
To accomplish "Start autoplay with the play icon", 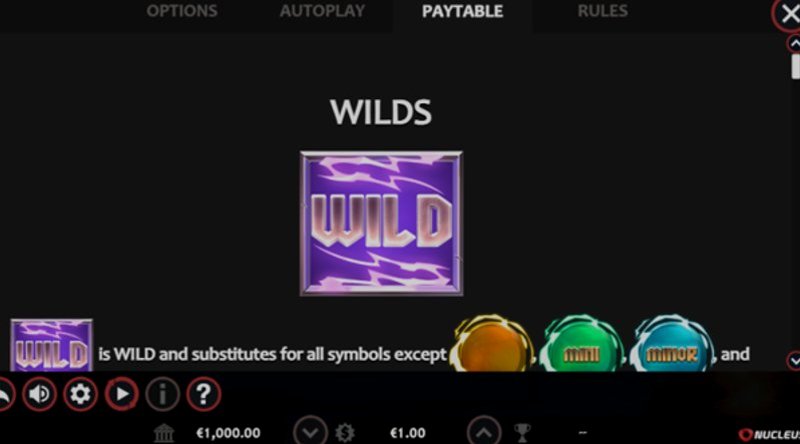I will pos(121,394).
